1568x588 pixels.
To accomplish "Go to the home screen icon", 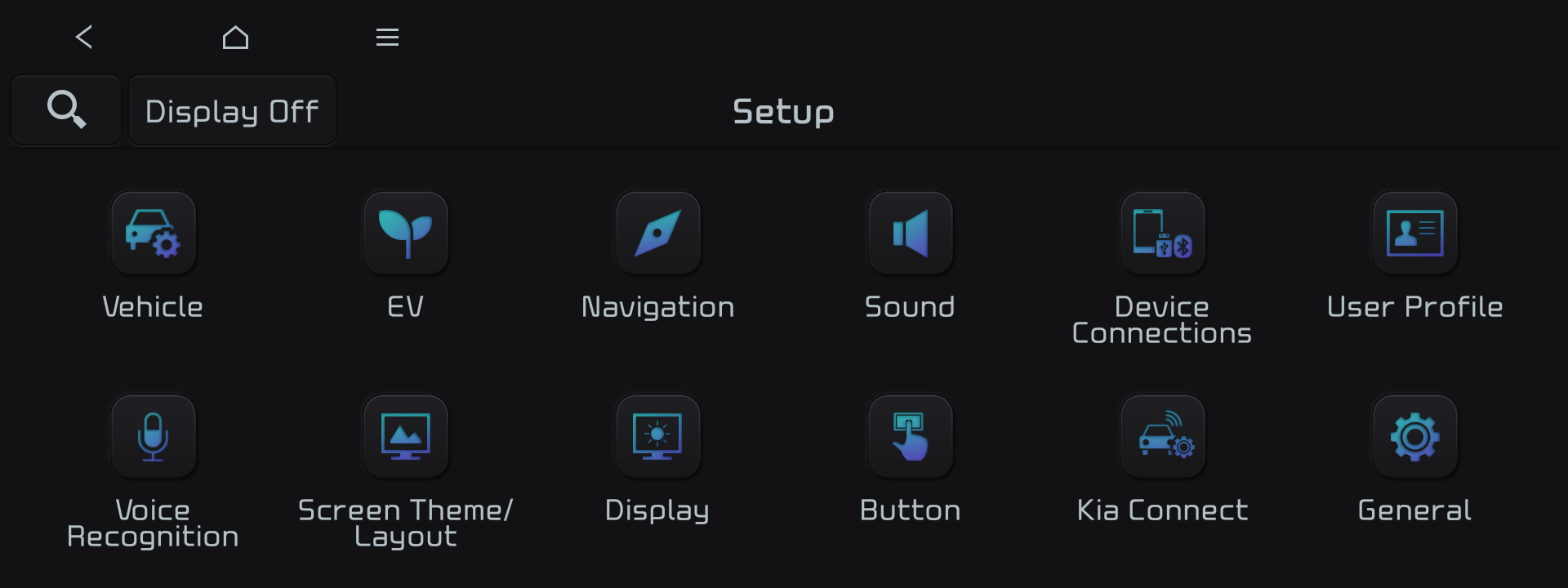I will [235, 37].
